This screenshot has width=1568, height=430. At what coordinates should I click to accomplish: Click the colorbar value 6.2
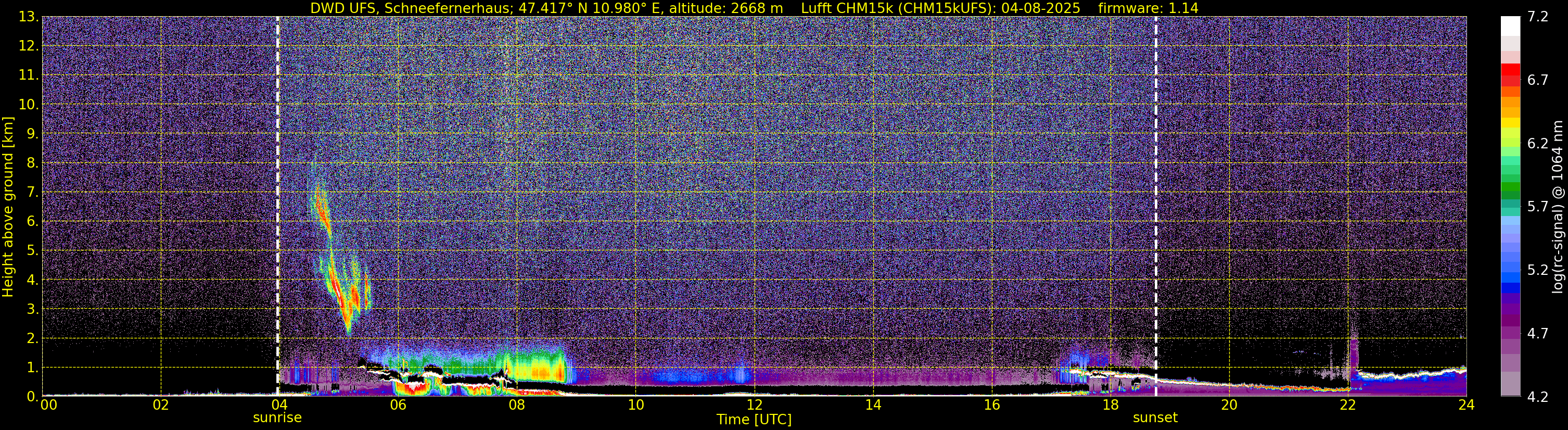point(1538,144)
